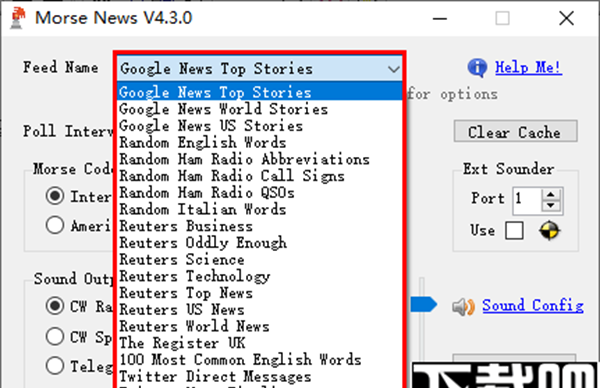The image size is (600, 388).
Task: Click the blue volume slider thumb
Action: coord(424,305)
